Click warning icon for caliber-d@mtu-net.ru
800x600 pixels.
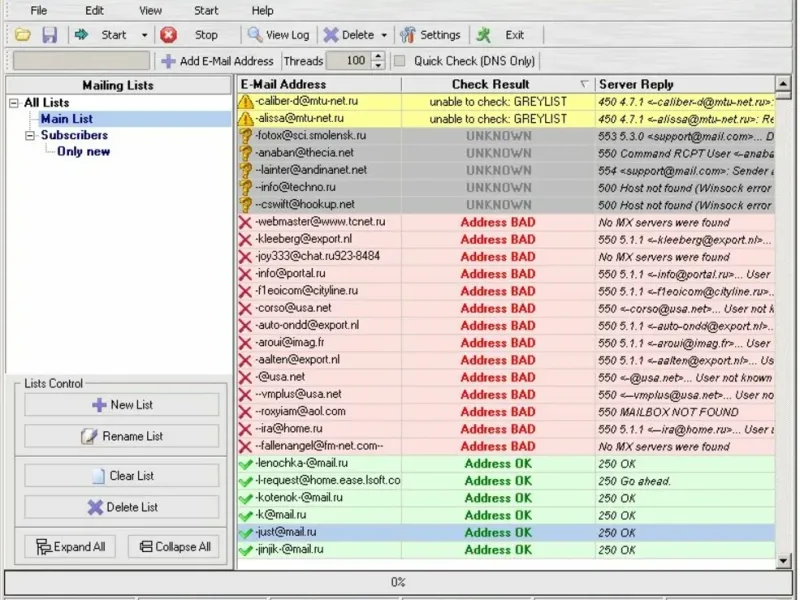tap(245, 102)
